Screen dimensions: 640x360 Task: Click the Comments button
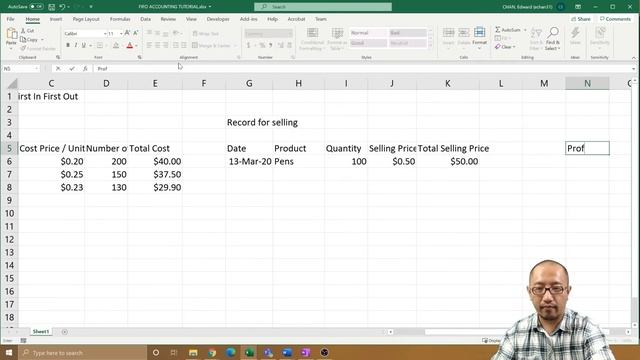615,19
